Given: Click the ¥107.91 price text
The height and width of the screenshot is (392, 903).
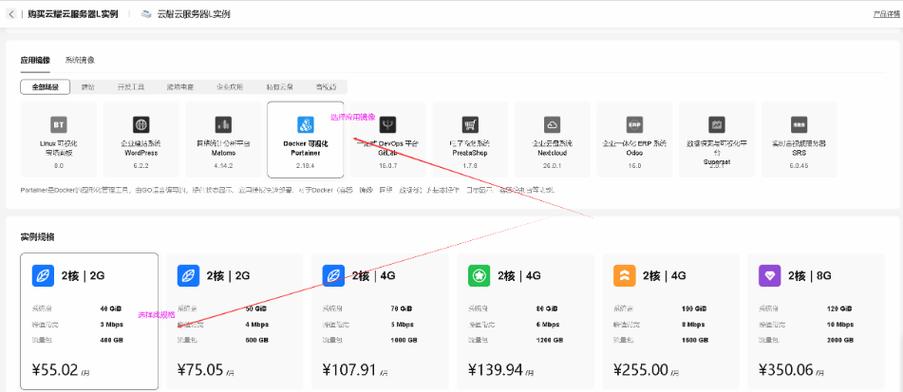Looking at the screenshot, I should coord(350,370).
